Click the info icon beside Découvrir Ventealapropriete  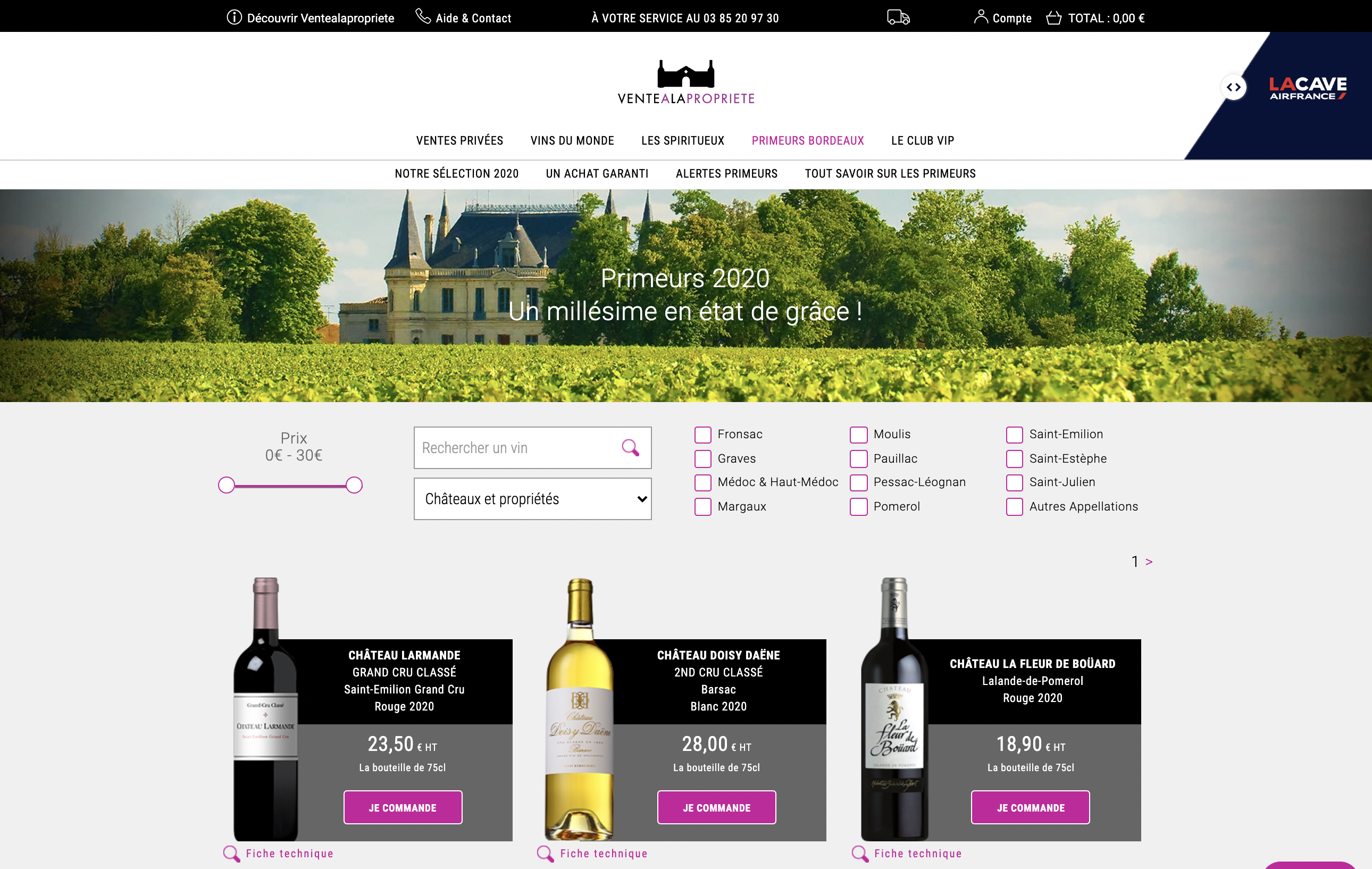(234, 17)
